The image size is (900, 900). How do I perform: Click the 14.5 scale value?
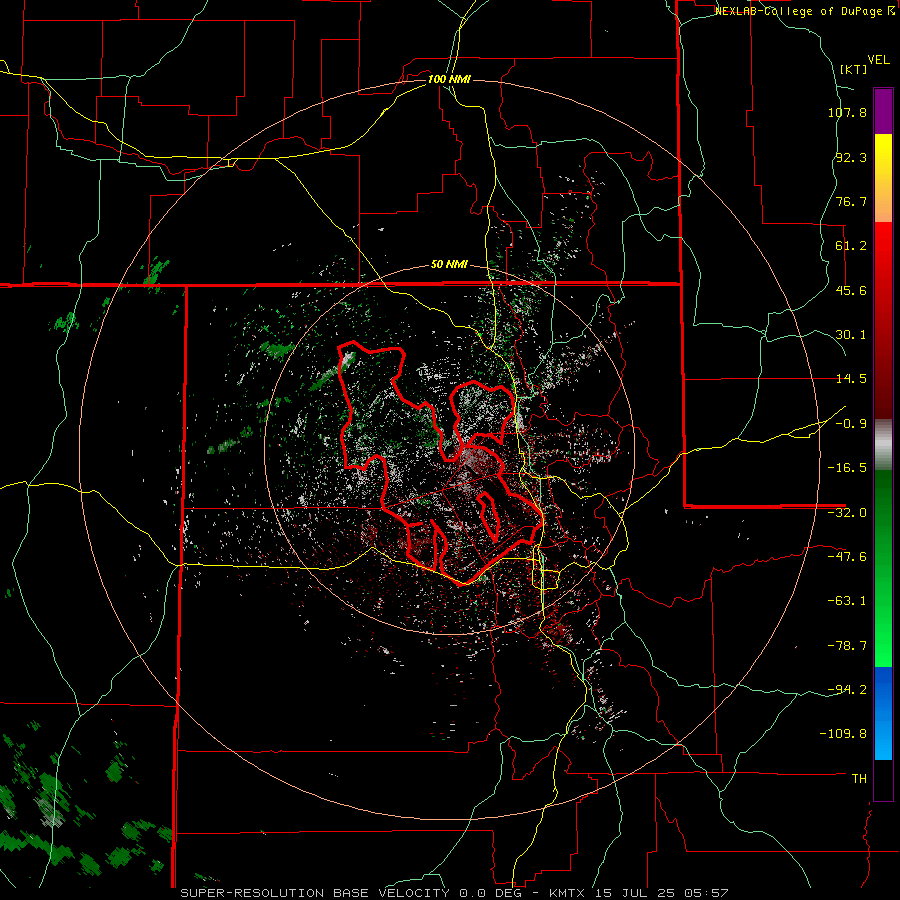pyautogui.click(x=851, y=379)
